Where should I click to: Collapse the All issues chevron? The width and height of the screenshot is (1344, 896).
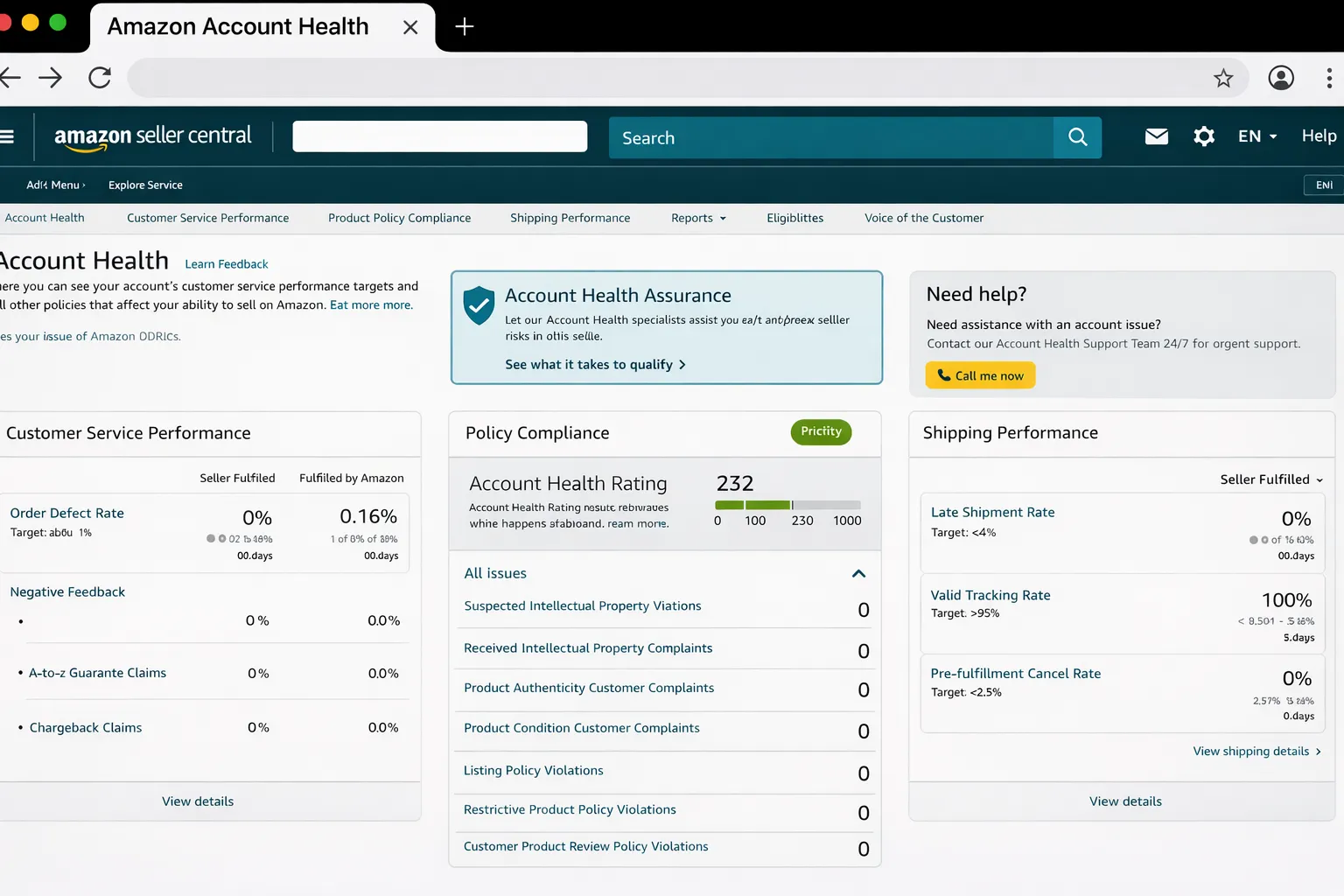pos(858,574)
